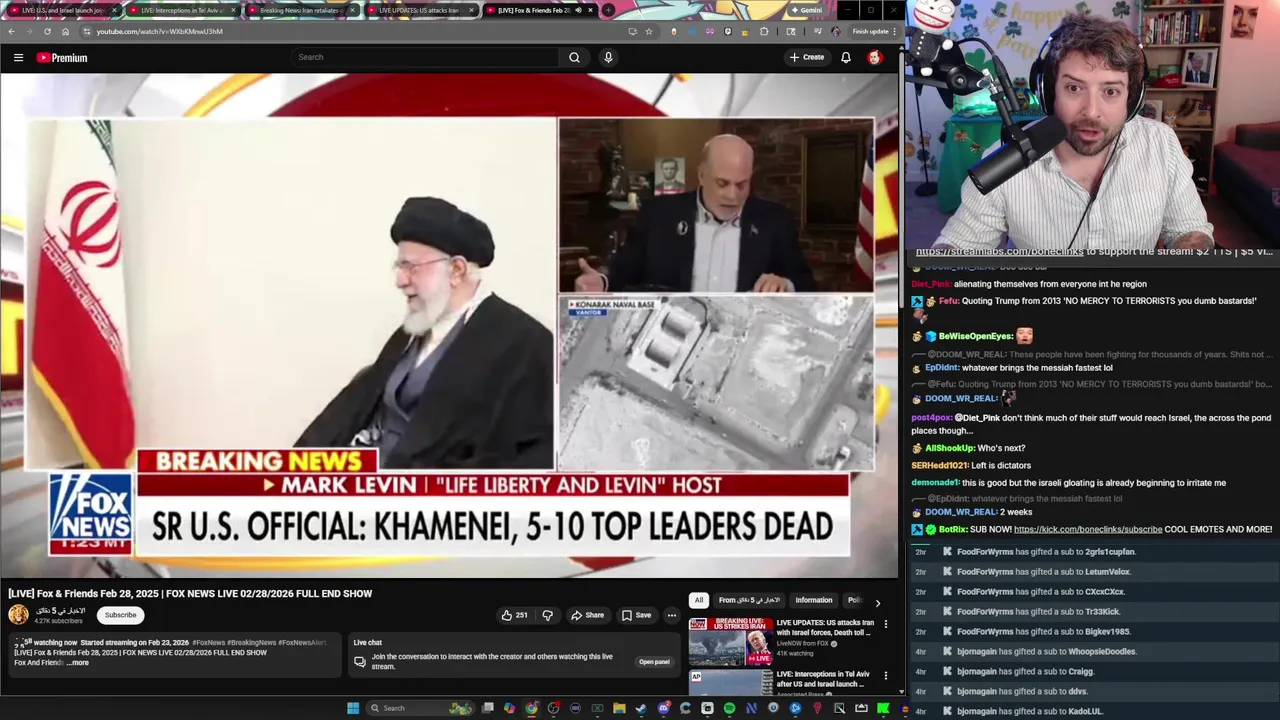The image size is (1280, 720).
Task: Click the Create button
Action: coord(807,57)
